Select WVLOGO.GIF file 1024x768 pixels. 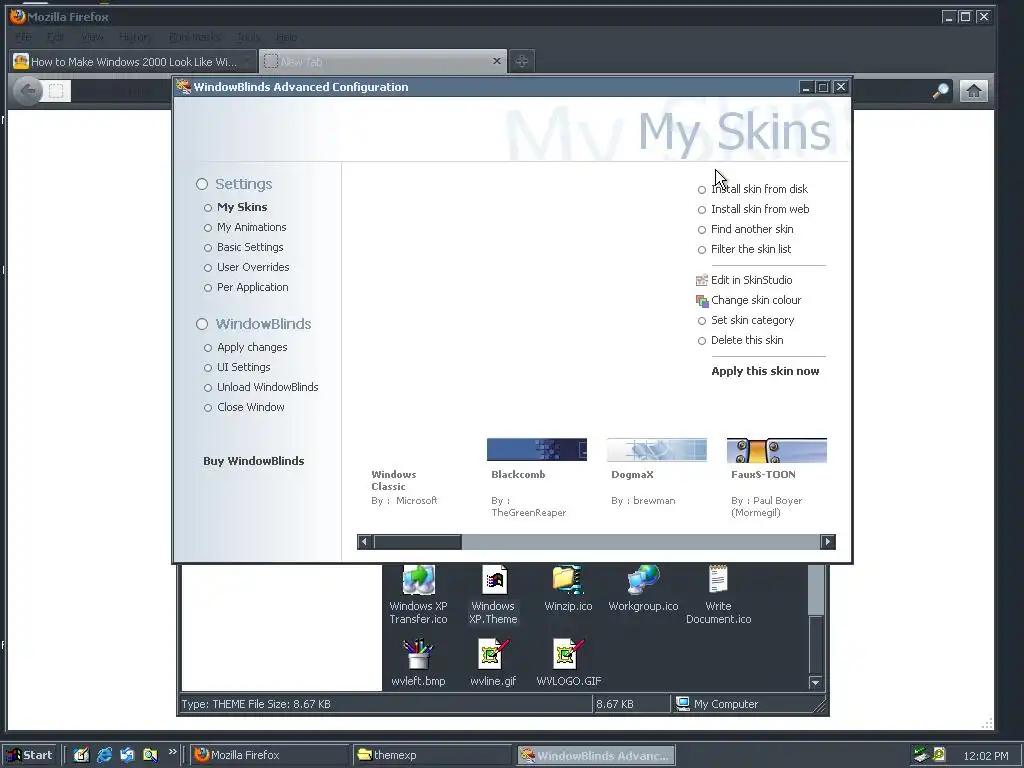[568, 663]
